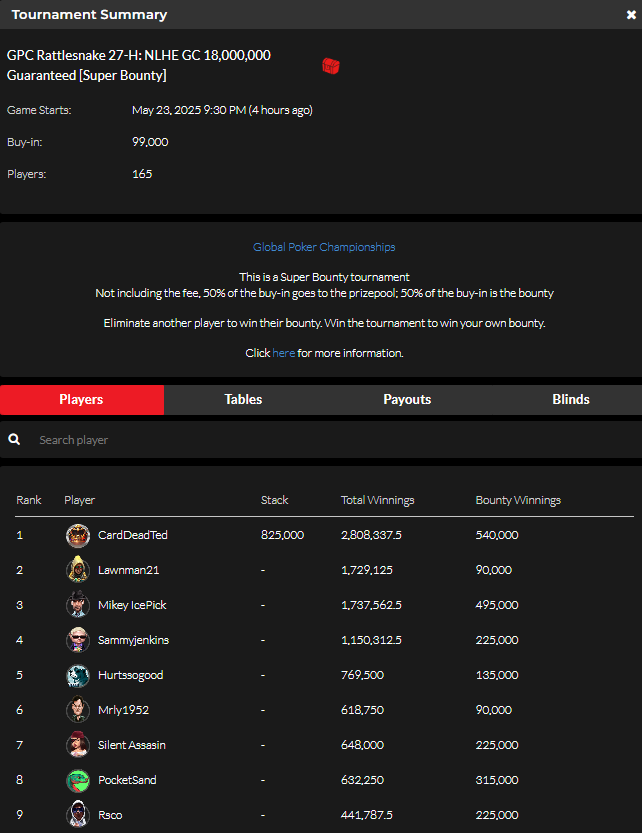Image resolution: width=642 pixels, height=833 pixels.
Task: Click the Bounty Winnings column header
Action: pyautogui.click(x=518, y=500)
